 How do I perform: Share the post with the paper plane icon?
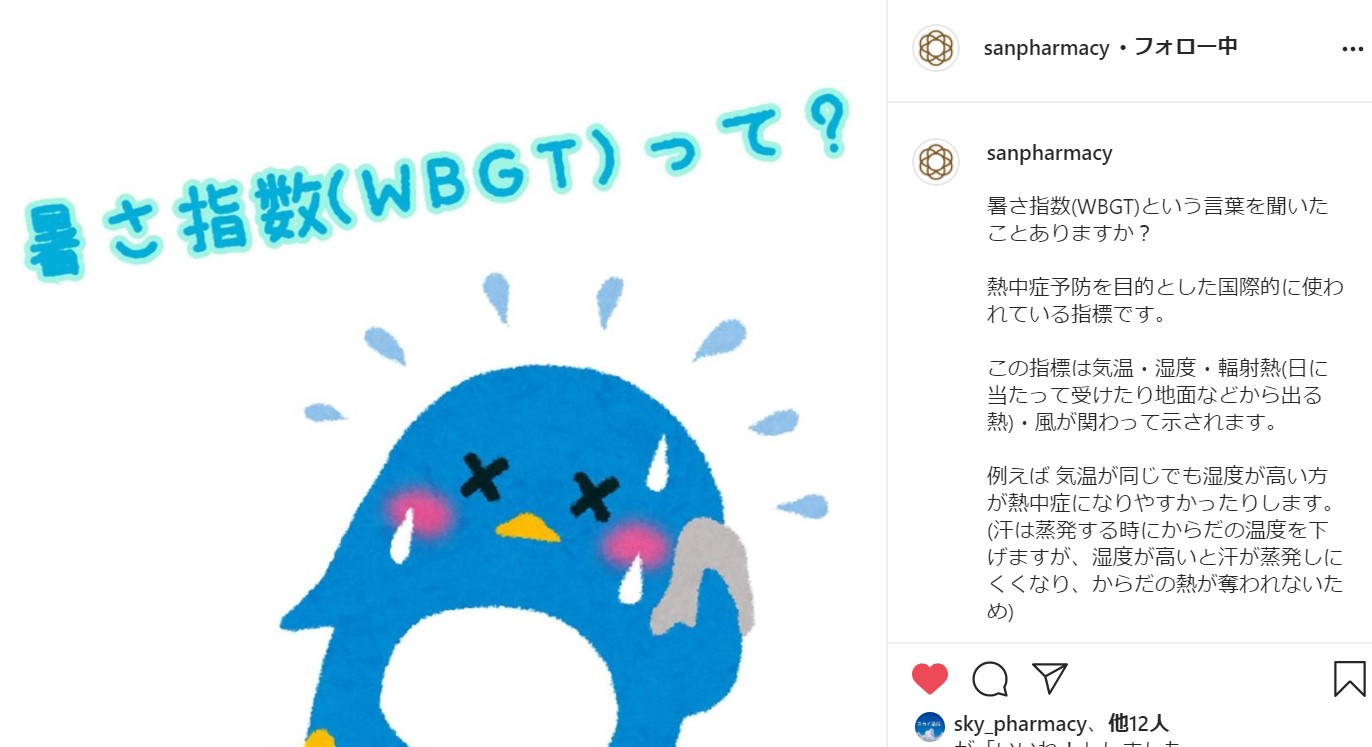pyautogui.click(x=1050, y=678)
